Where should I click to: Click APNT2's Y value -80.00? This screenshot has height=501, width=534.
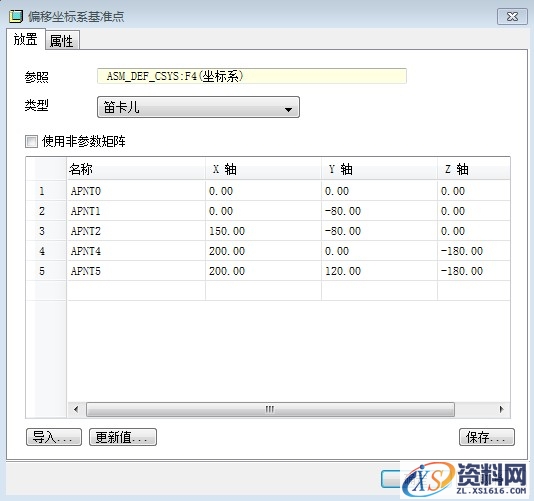coord(379,231)
